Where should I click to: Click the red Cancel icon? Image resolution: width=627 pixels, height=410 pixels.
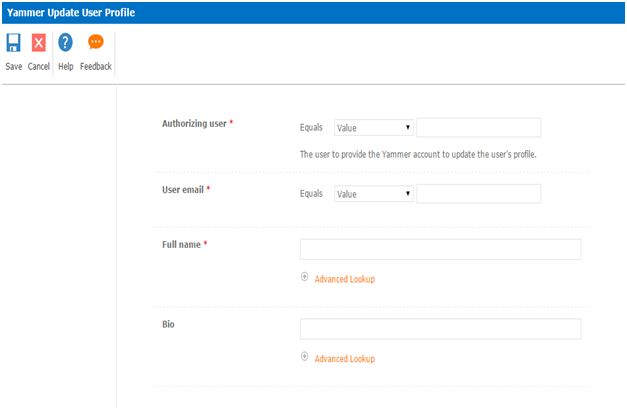click(39, 43)
